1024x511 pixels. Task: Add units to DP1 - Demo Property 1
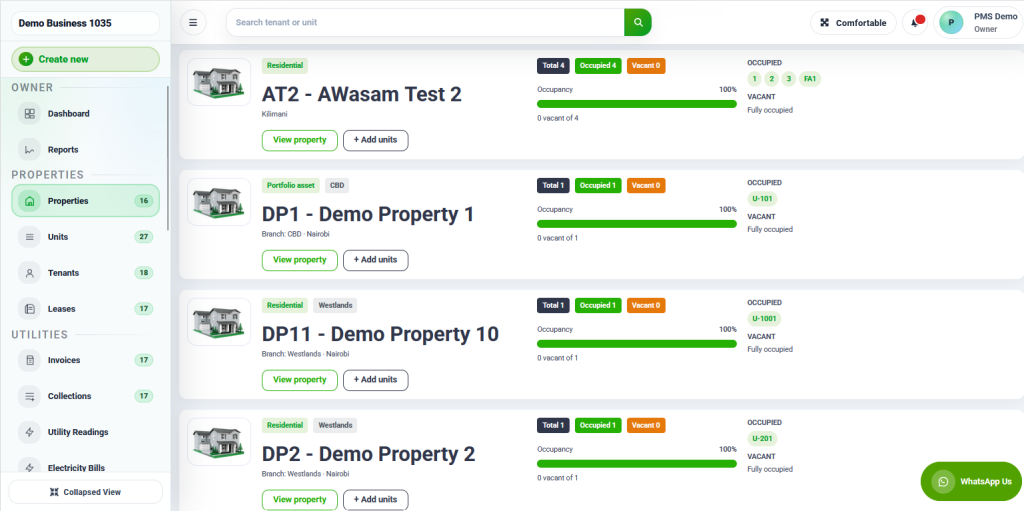click(x=376, y=259)
